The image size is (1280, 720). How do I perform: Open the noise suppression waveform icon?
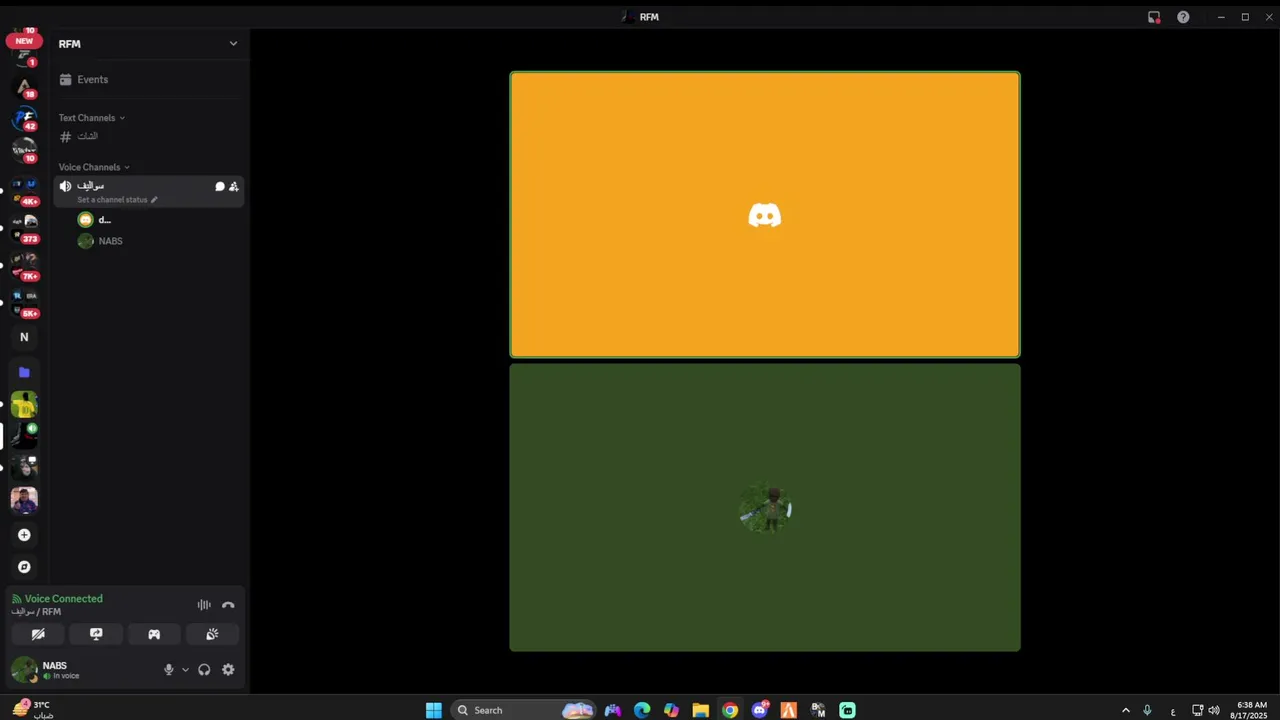(204, 605)
